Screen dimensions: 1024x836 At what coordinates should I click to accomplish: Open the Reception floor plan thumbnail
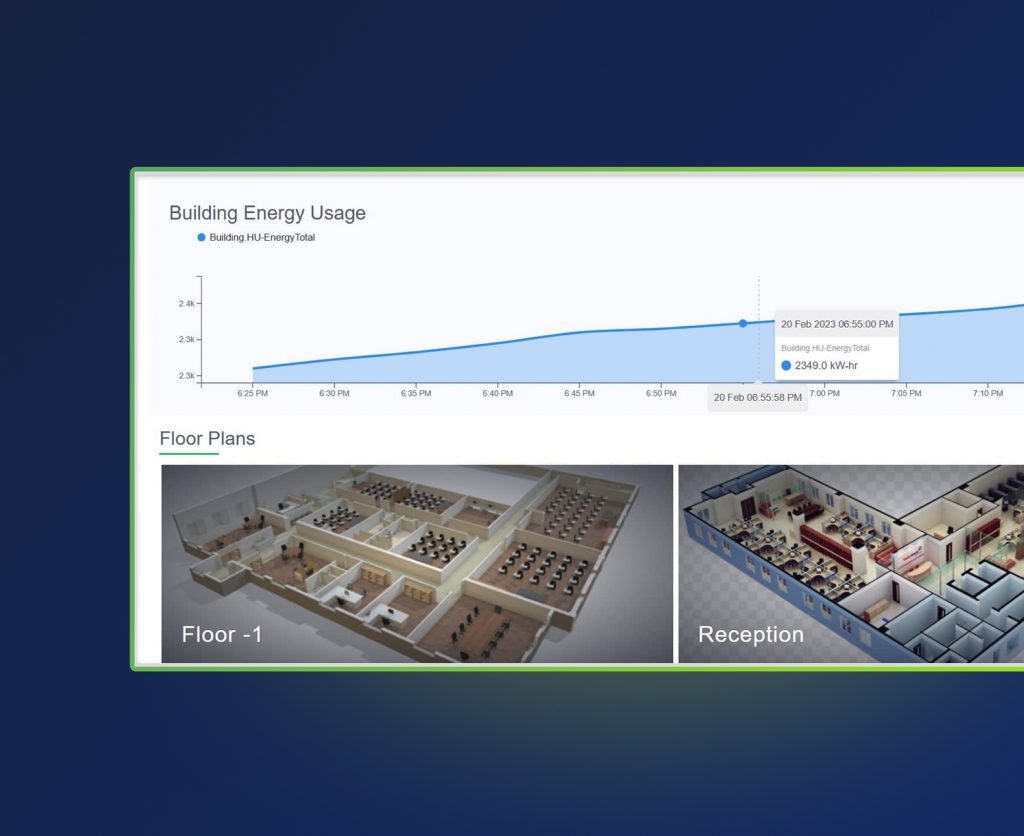[x=850, y=563]
